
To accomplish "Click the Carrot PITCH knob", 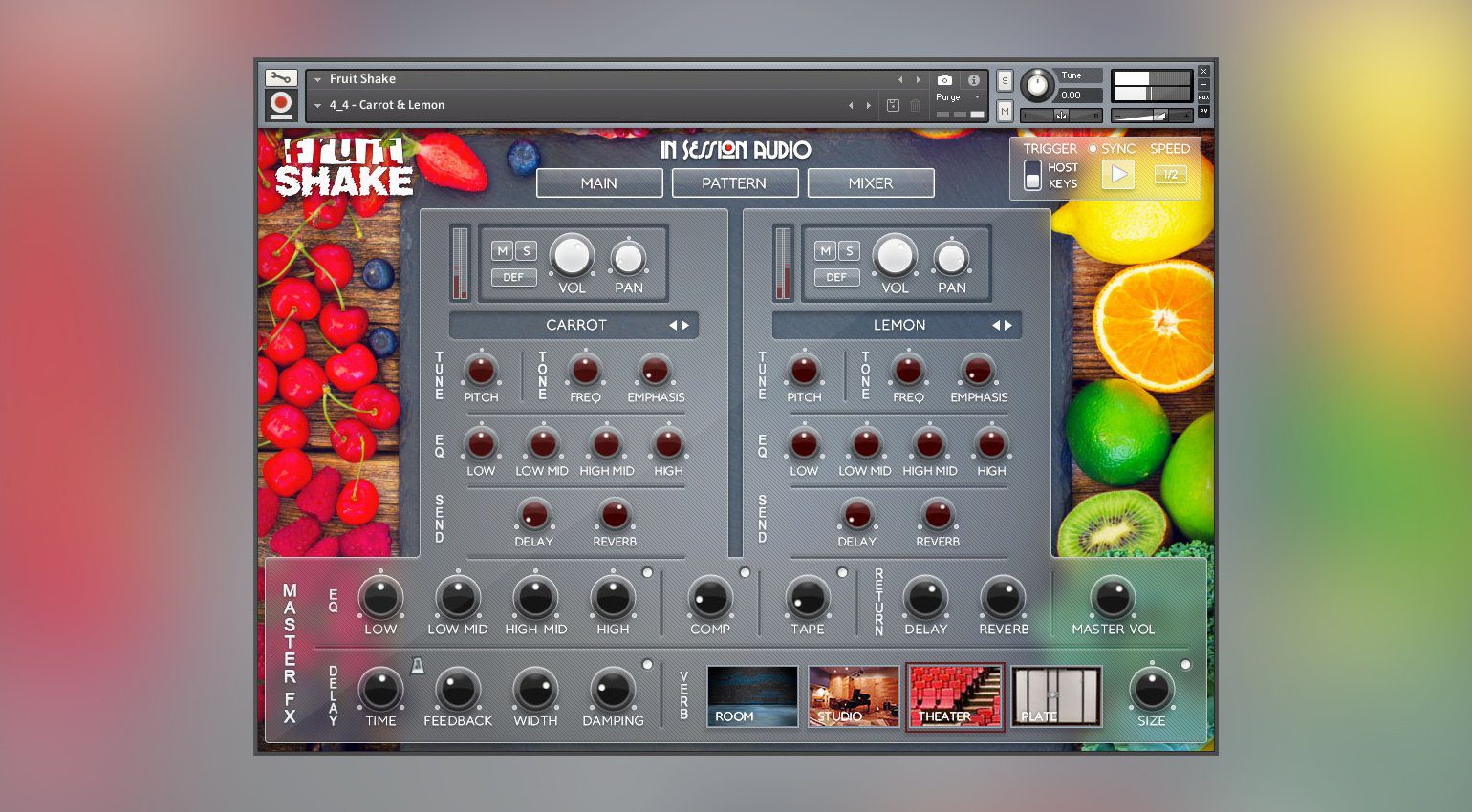I will (x=481, y=370).
